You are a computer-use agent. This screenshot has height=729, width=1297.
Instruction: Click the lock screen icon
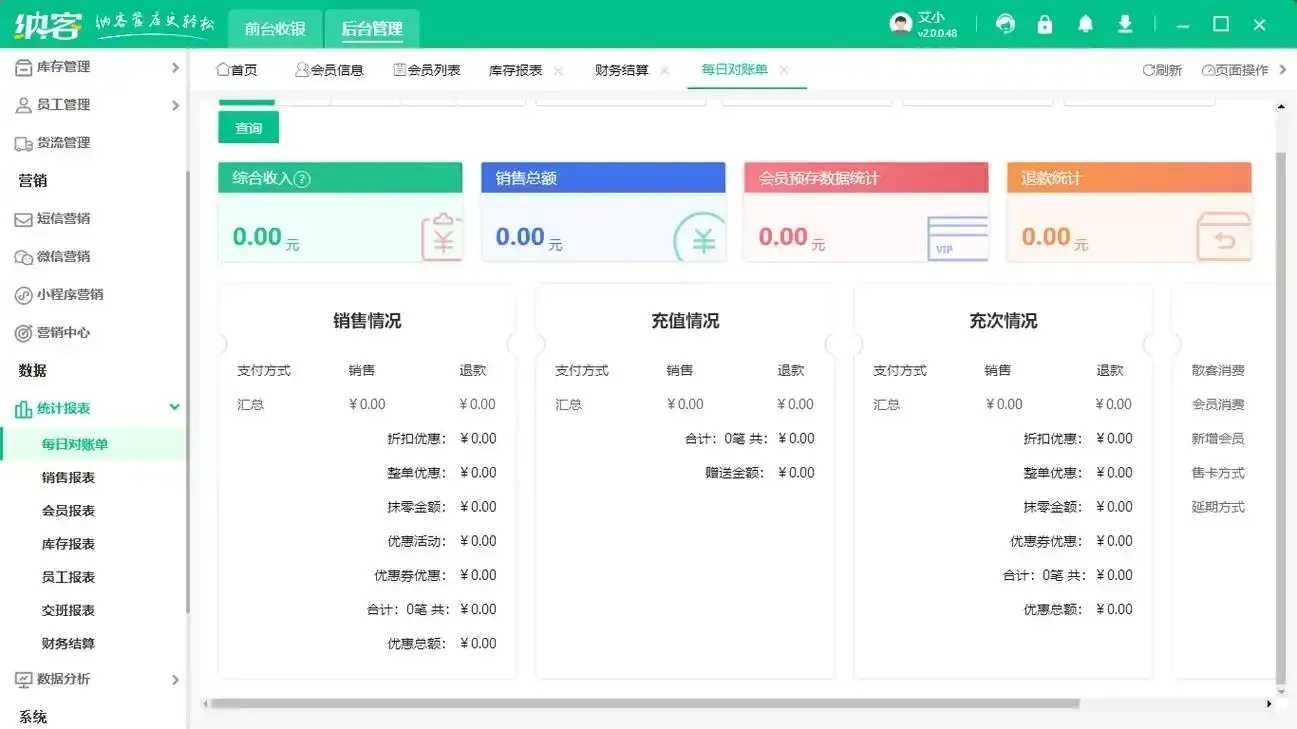point(1045,24)
